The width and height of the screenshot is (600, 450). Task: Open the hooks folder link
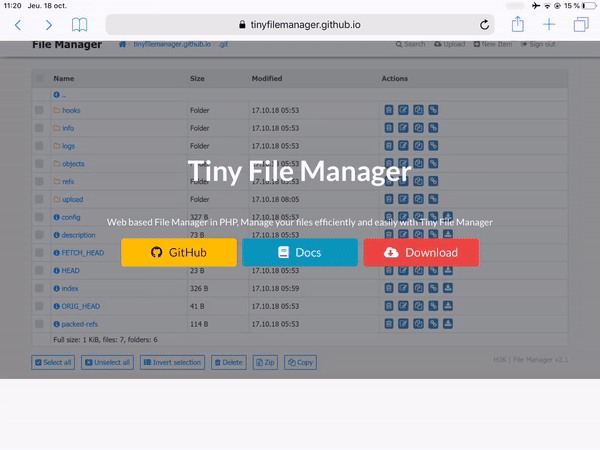(71, 110)
